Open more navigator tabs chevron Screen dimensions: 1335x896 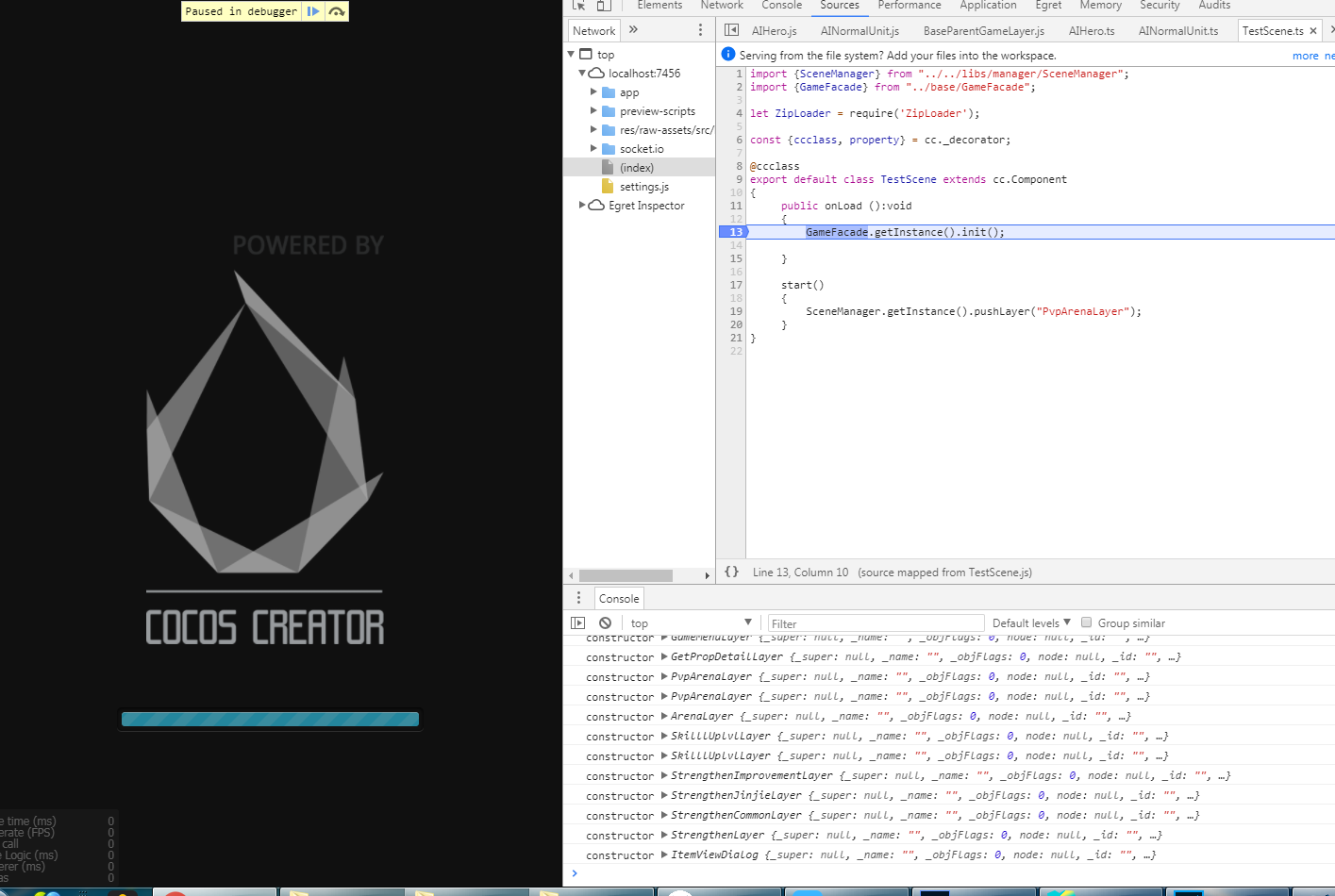pyautogui.click(x=633, y=29)
